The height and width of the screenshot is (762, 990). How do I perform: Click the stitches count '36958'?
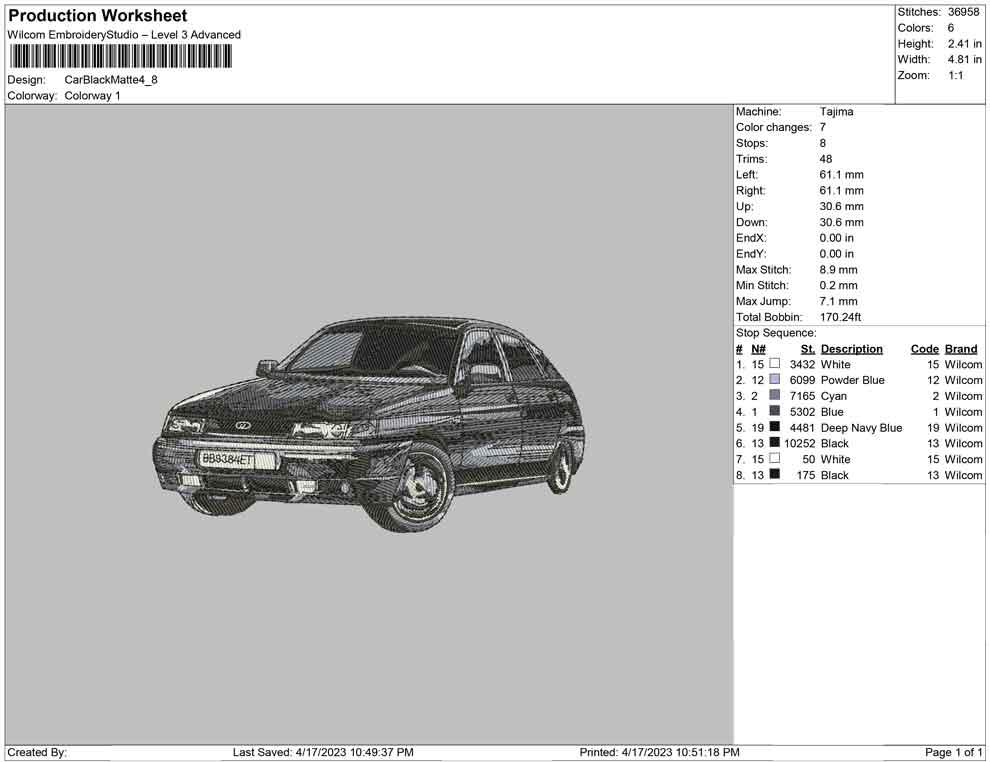(x=963, y=12)
